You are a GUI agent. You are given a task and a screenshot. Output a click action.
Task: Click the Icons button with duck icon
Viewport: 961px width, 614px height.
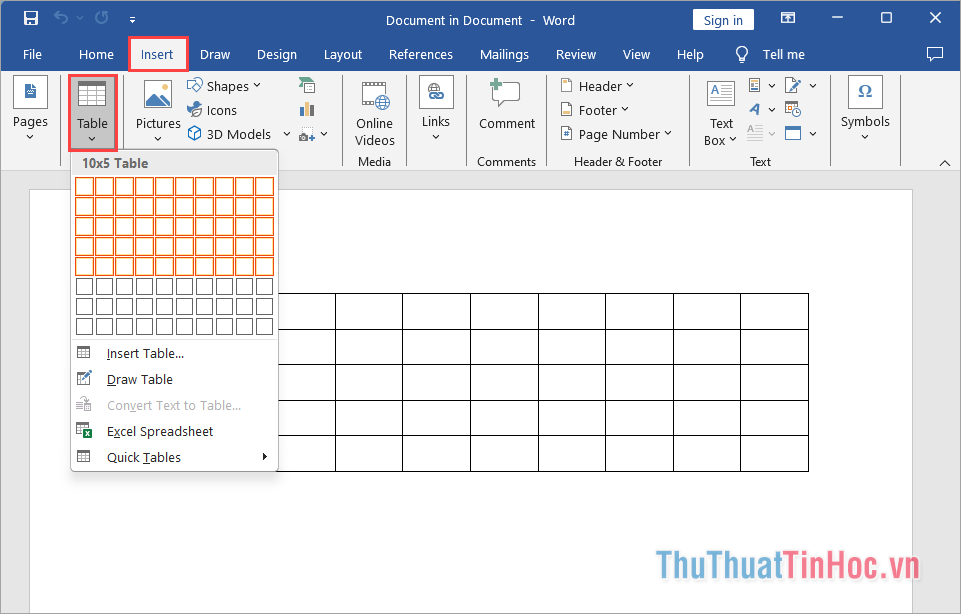[212, 110]
